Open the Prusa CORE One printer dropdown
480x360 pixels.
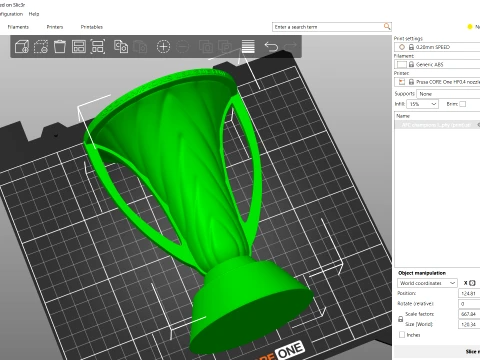437,82
